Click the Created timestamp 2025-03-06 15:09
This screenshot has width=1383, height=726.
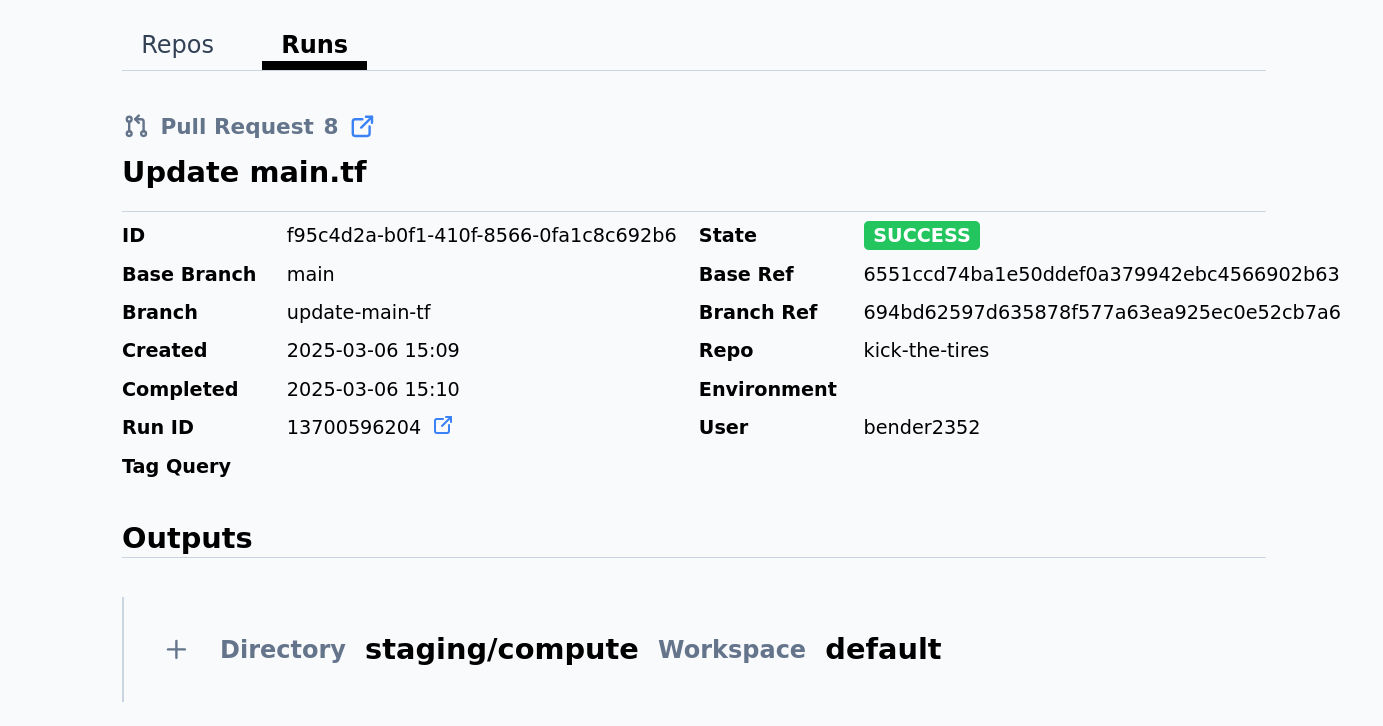[x=373, y=351]
